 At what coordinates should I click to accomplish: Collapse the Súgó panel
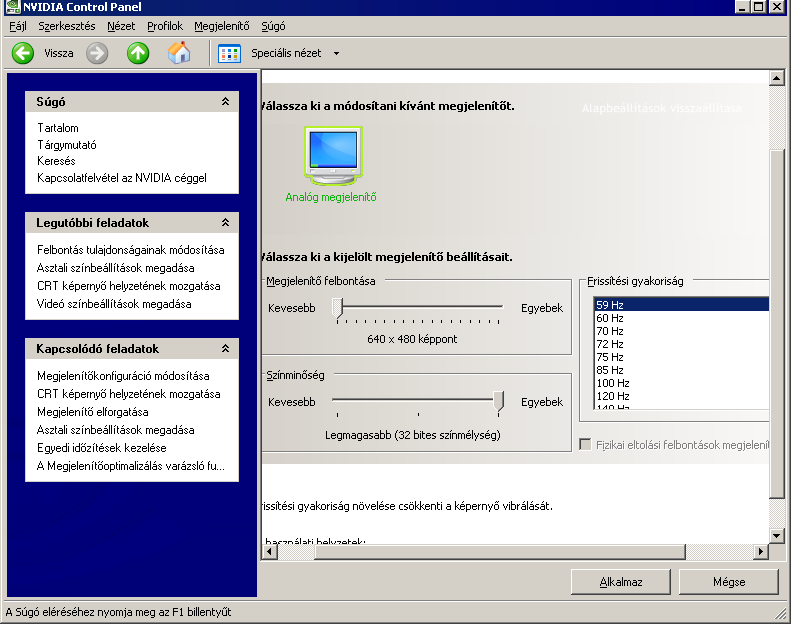225,101
